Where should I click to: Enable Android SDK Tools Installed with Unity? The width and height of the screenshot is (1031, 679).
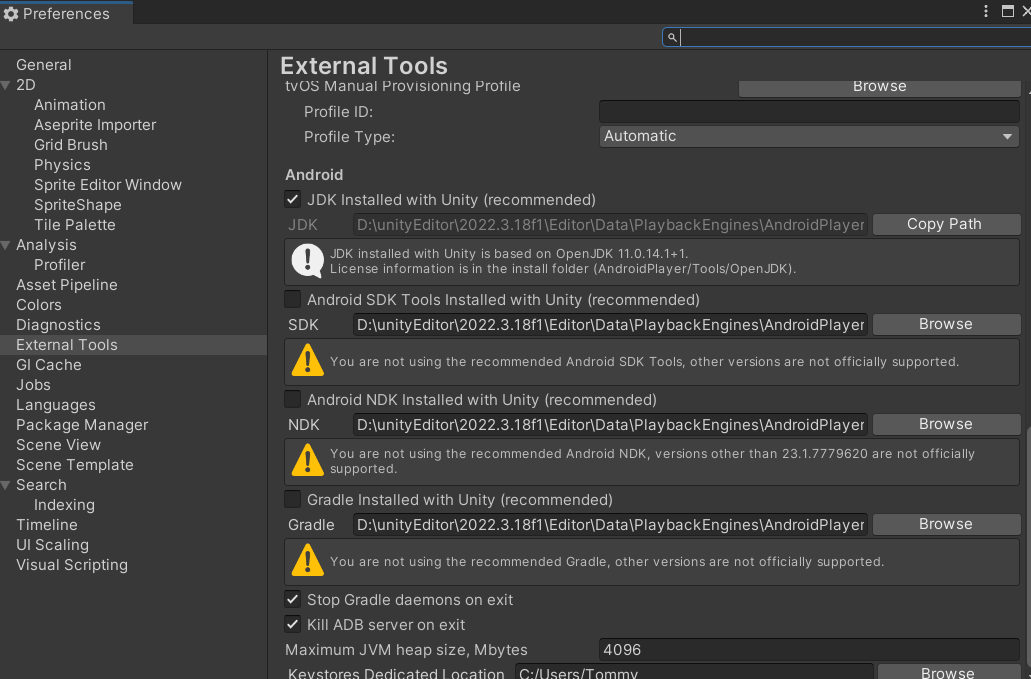click(x=293, y=299)
